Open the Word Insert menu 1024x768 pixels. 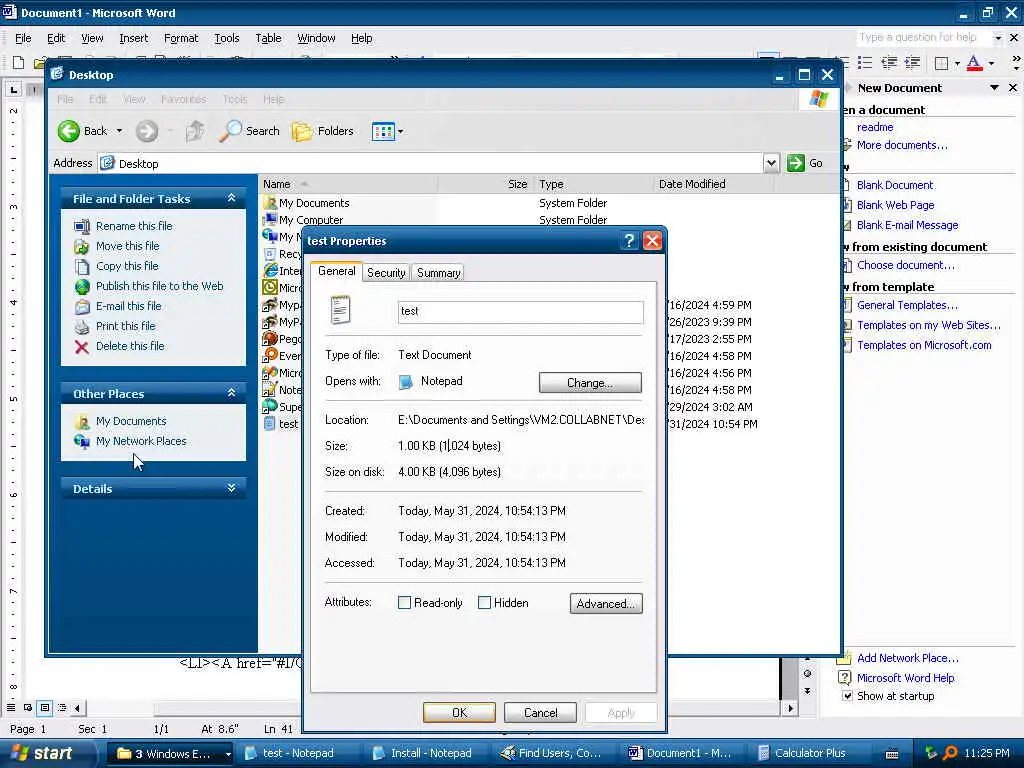point(133,38)
